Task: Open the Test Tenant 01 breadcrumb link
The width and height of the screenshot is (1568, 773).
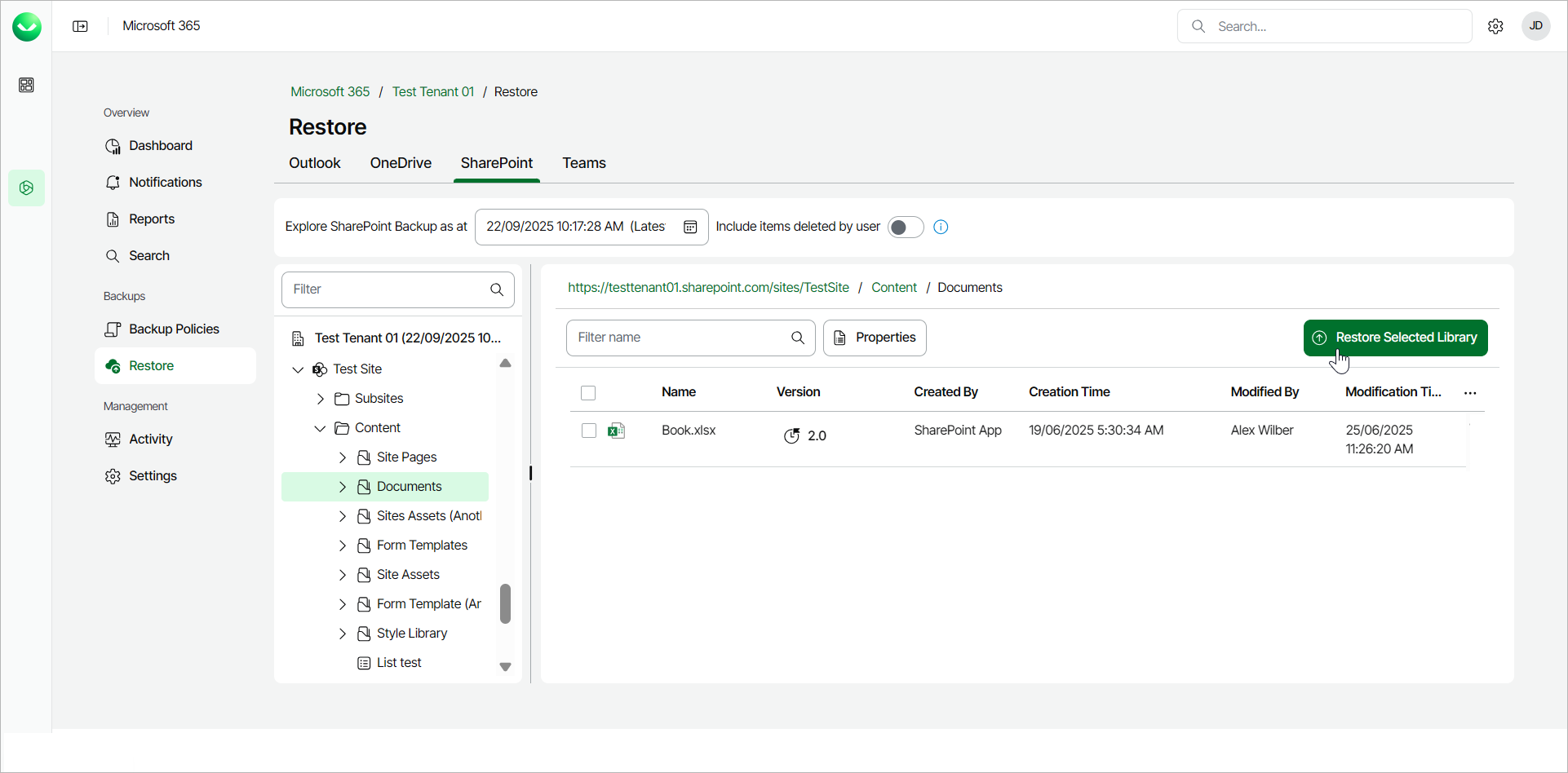Action: [x=433, y=91]
